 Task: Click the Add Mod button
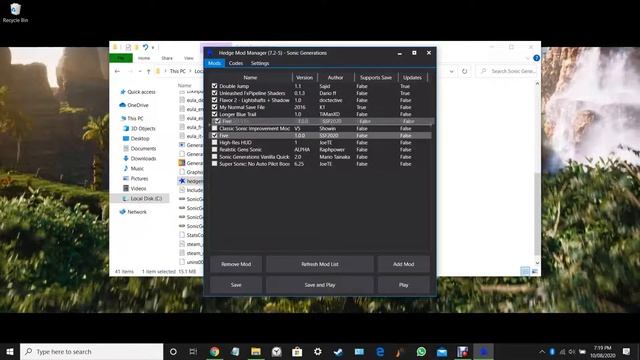[x=403, y=264]
